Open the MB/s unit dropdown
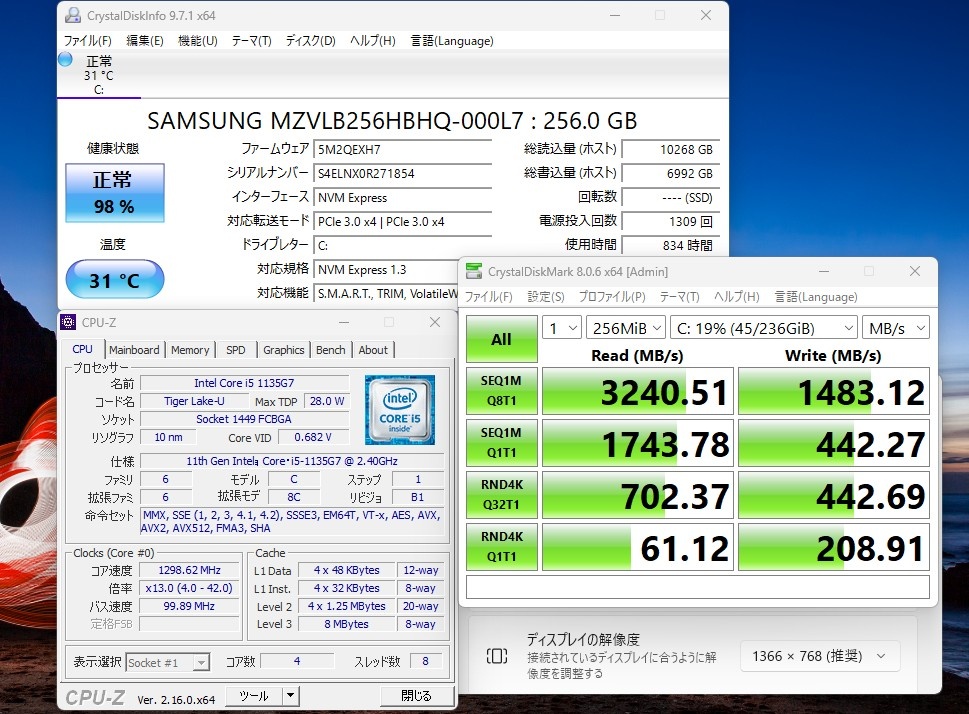The height and width of the screenshot is (714, 969). coord(894,328)
